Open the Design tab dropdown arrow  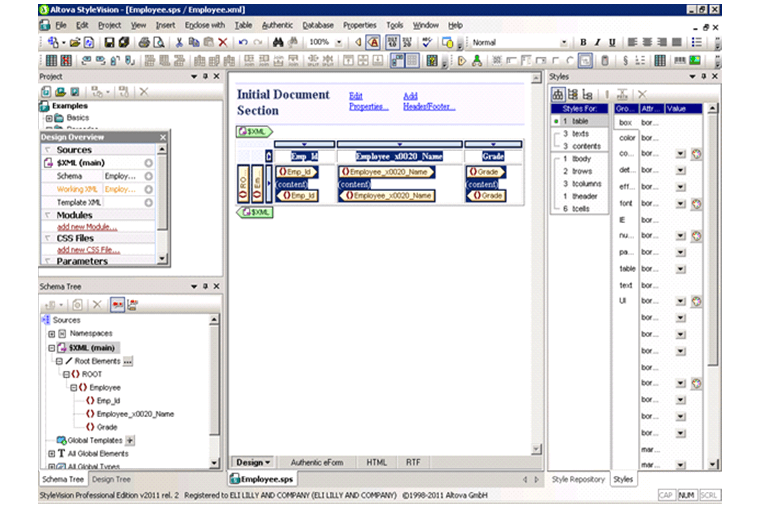point(268,463)
